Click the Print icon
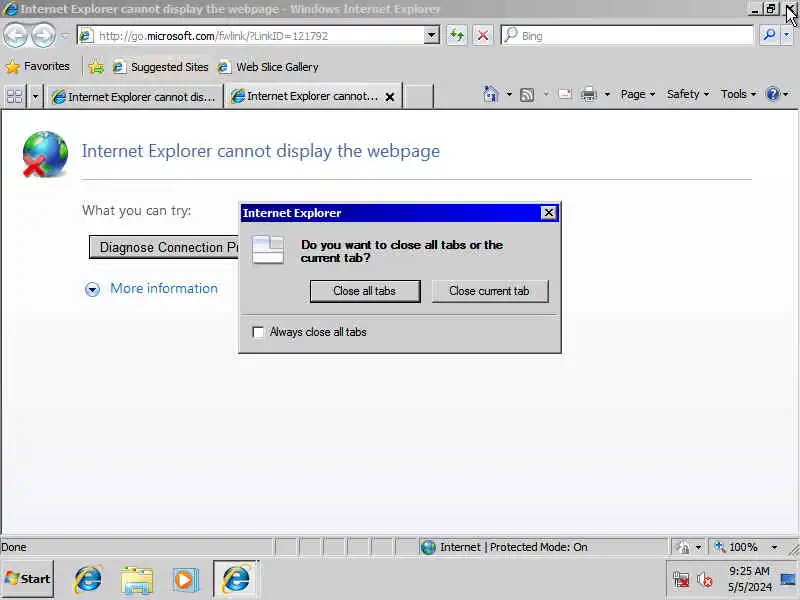Image resolution: width=800 pixels, height=600 pixels. [588, 94]
